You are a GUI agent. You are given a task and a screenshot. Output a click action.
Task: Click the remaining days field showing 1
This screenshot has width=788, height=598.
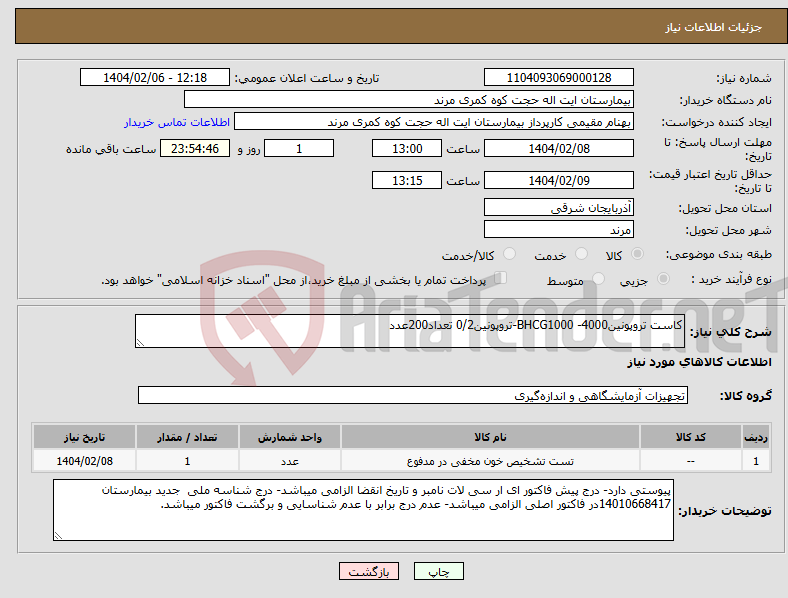coord(299,148)
